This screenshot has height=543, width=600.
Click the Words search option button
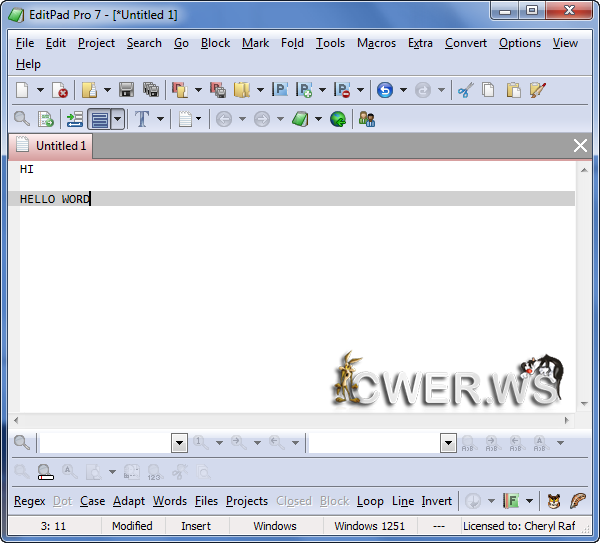(169, 501)
